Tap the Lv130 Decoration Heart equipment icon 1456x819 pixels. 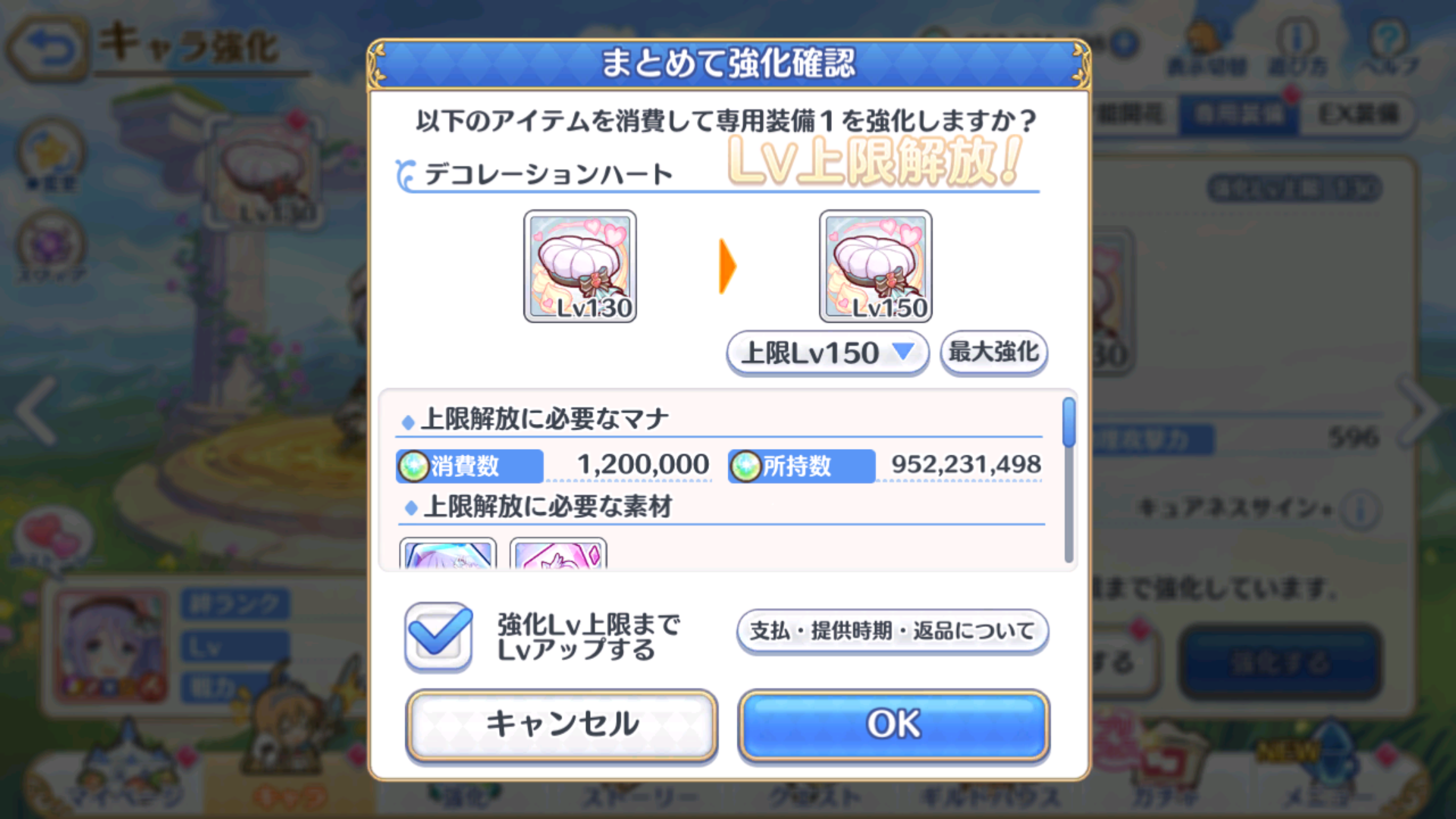[580, 266]
